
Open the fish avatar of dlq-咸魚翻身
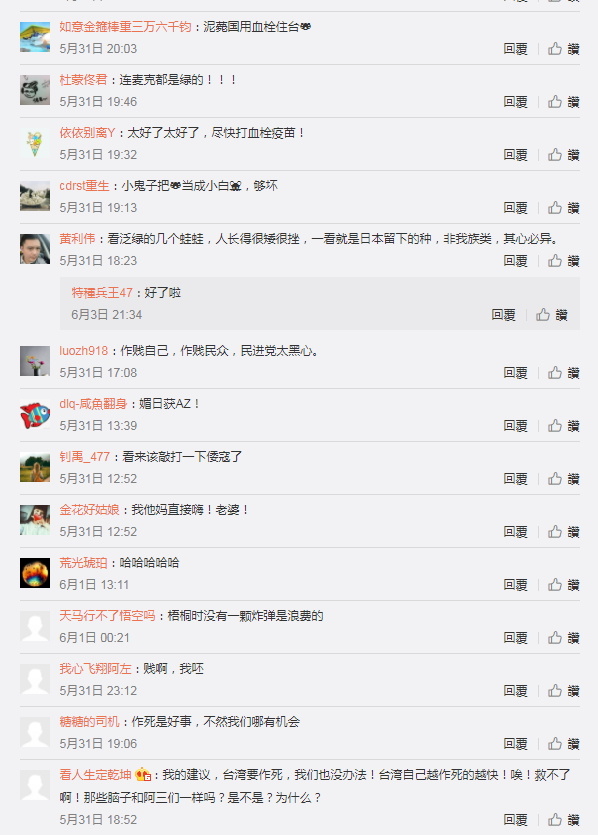[35, 415]
